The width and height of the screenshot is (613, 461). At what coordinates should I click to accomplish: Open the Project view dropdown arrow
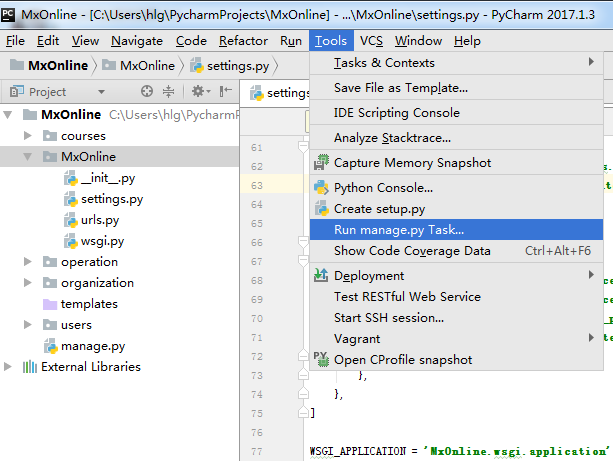click(101, 92)
